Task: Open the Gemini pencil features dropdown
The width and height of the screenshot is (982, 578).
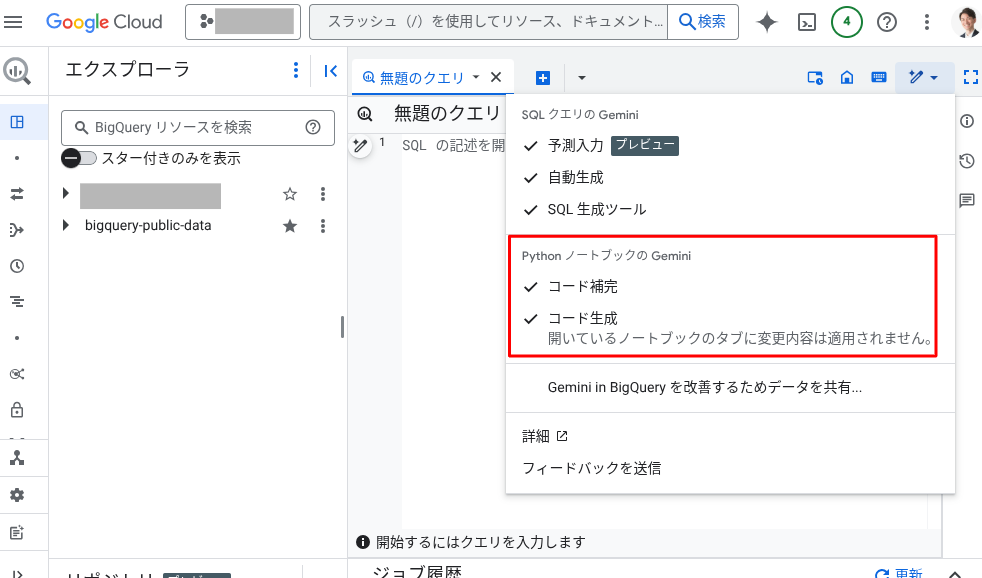Action: (924, 78)
